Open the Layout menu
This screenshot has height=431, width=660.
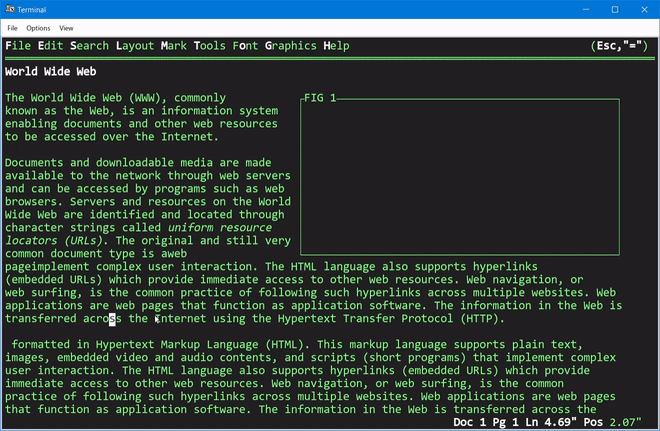tap(135, 45)
